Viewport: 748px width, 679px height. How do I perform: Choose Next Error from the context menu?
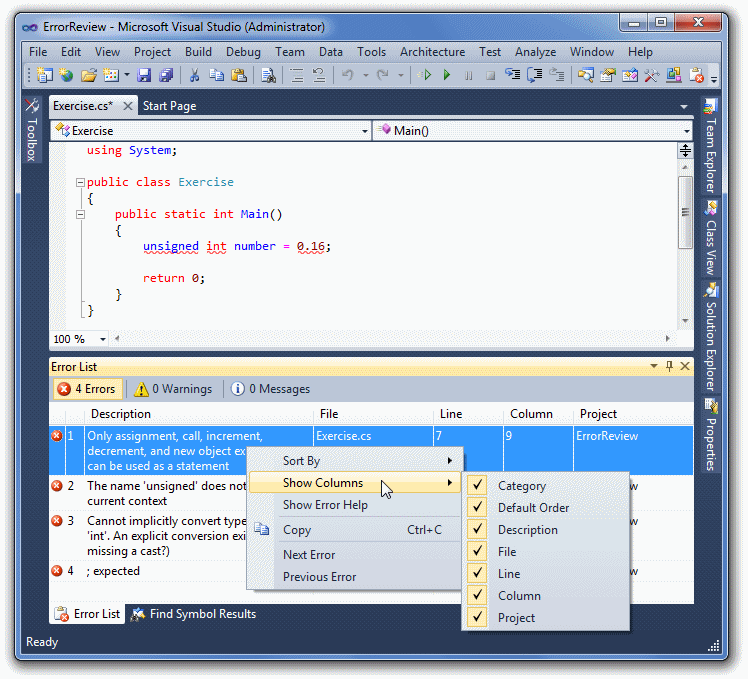pos(354,554)
